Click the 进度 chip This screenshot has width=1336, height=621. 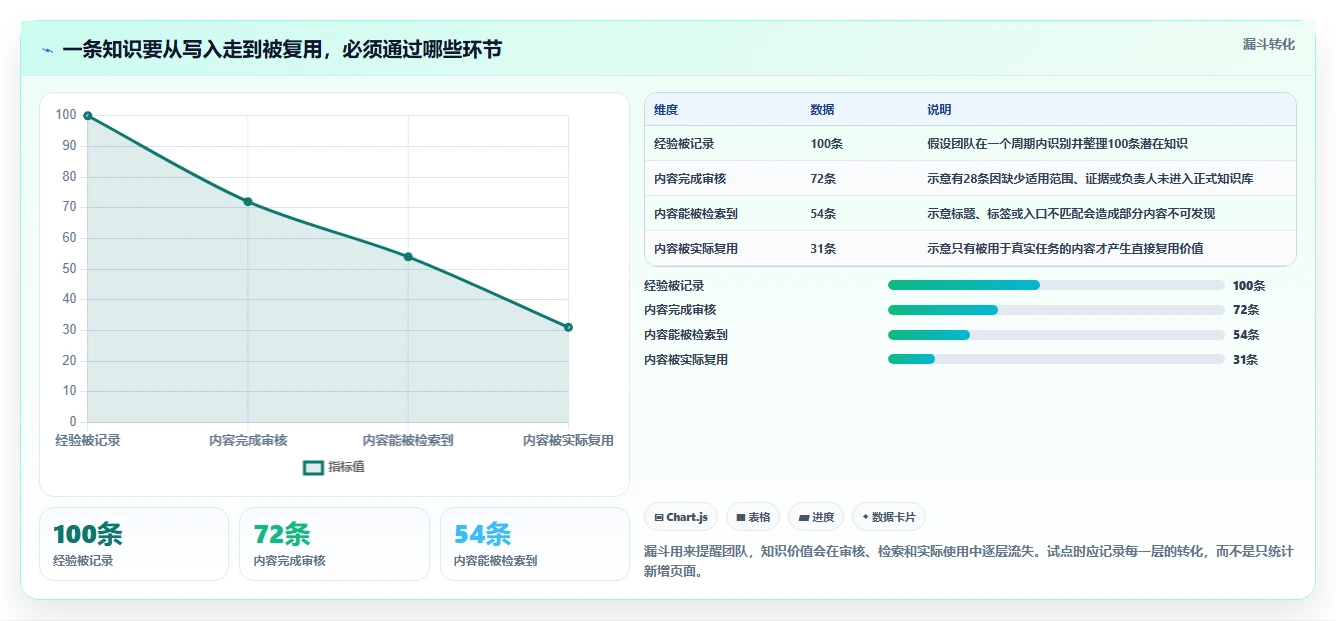[x=816, y=517]
